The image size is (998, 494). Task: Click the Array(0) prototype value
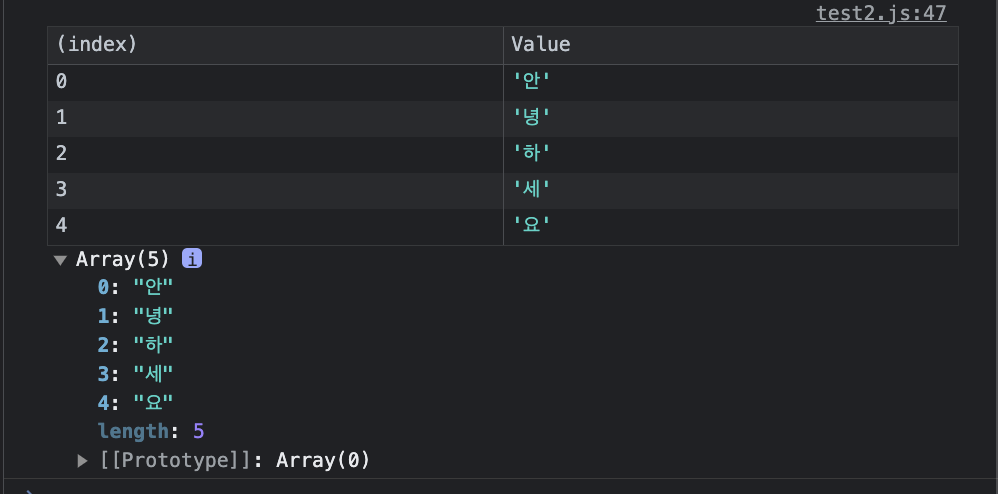[323, 460]
